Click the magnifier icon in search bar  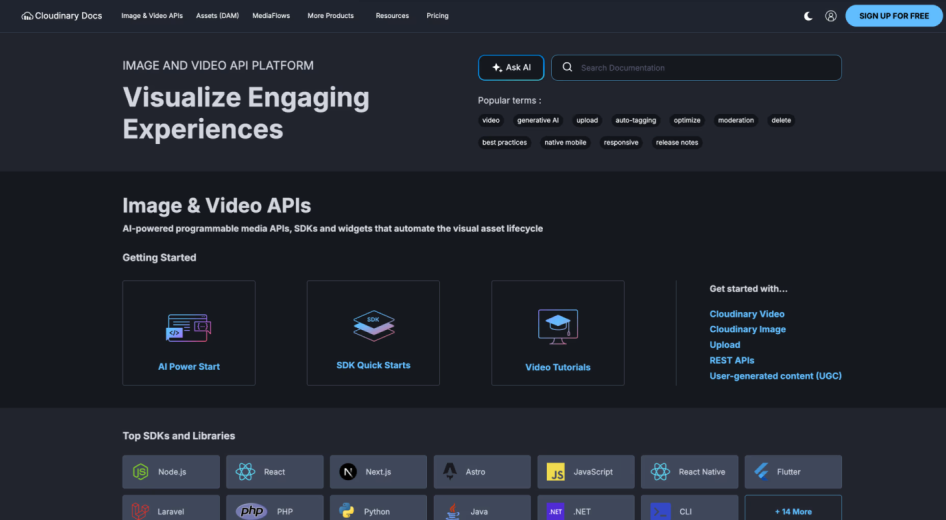pos(567,68)
